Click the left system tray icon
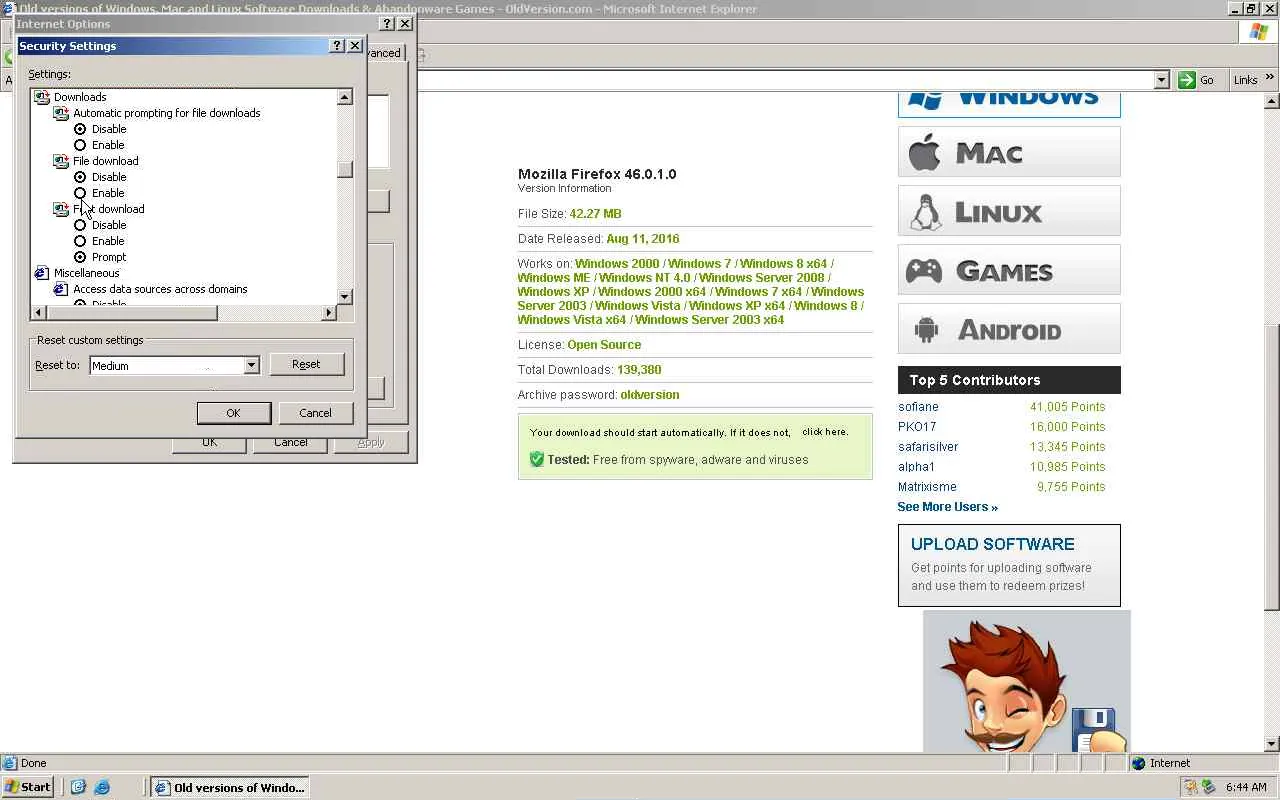This screenshot has width=1280, height=800. click(x=1192, y=787)
